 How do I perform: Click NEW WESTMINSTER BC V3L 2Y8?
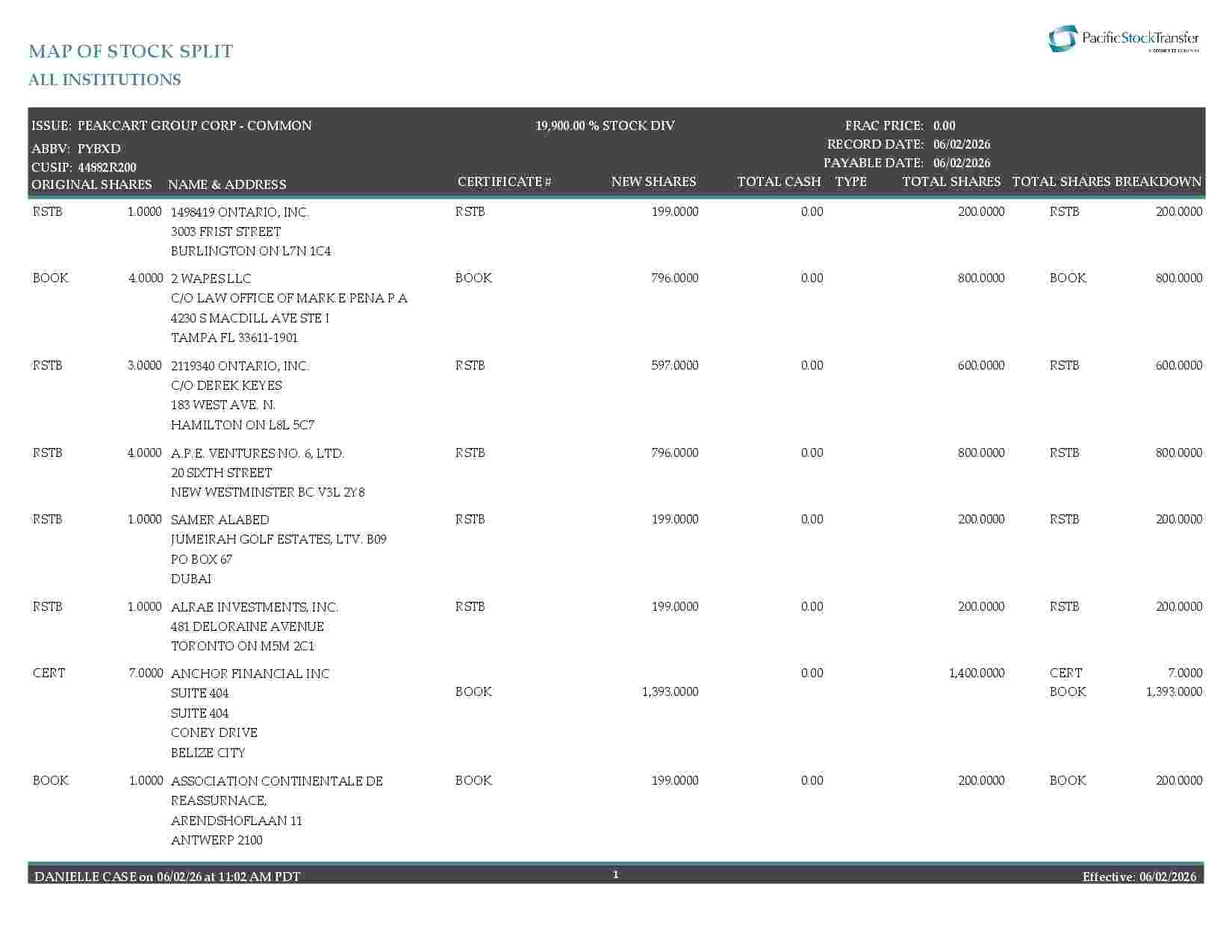click(x=268, y=492)
